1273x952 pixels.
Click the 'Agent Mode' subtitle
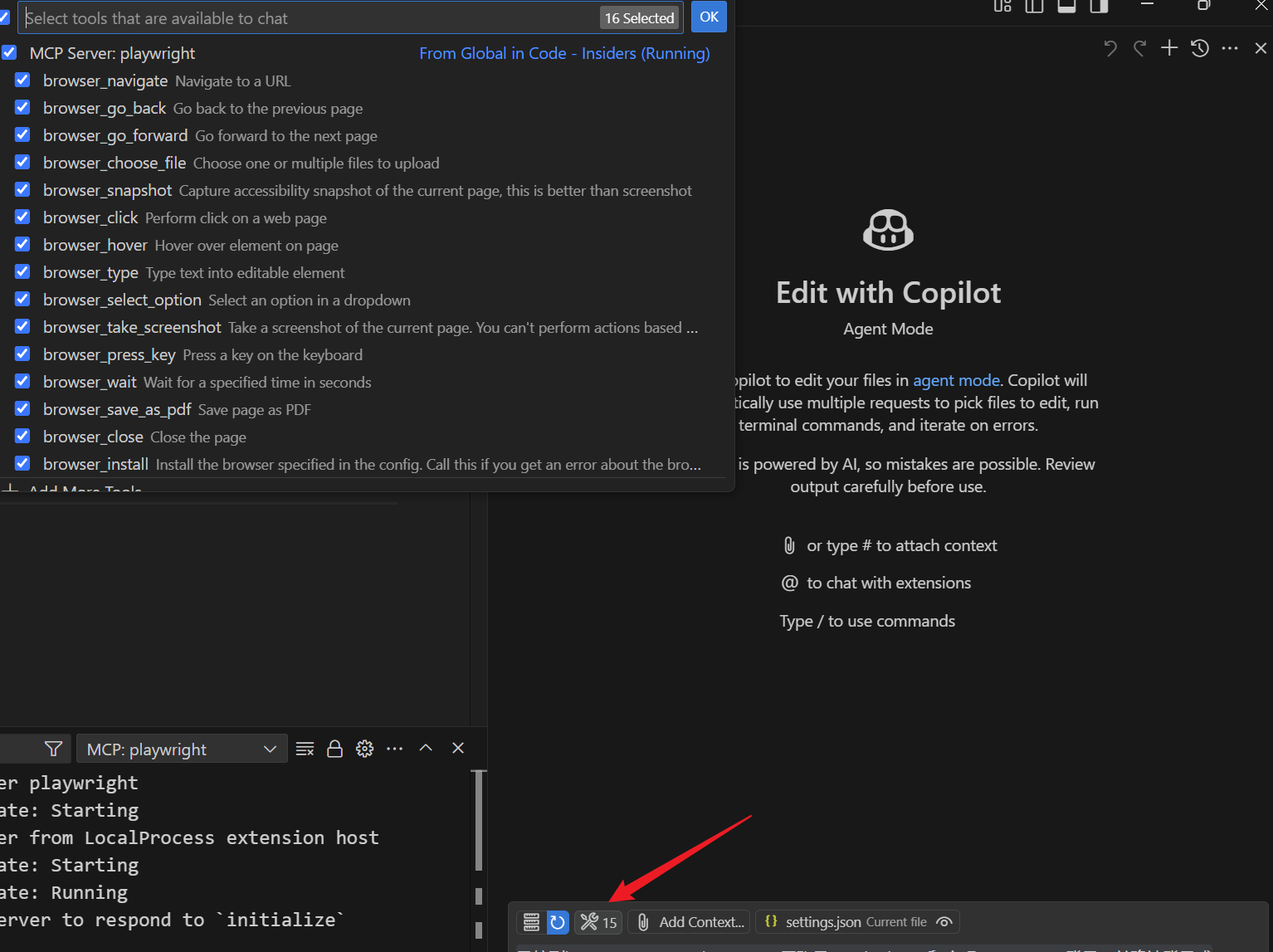[x=888, y=329]
